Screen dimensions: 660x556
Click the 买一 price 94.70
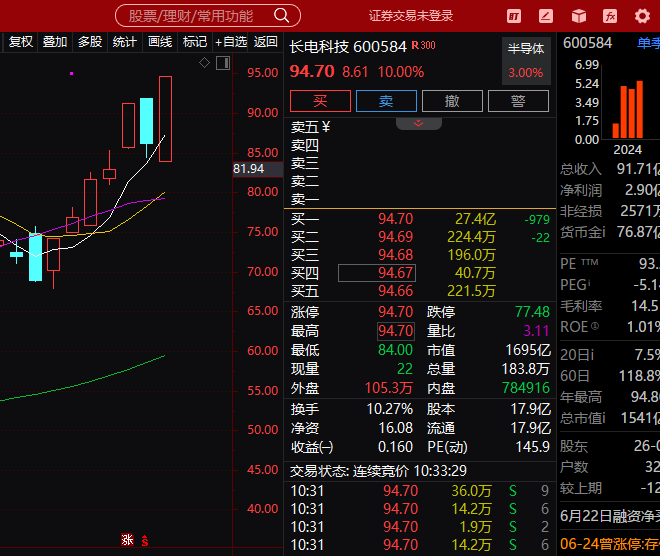(x=395, y=219)
